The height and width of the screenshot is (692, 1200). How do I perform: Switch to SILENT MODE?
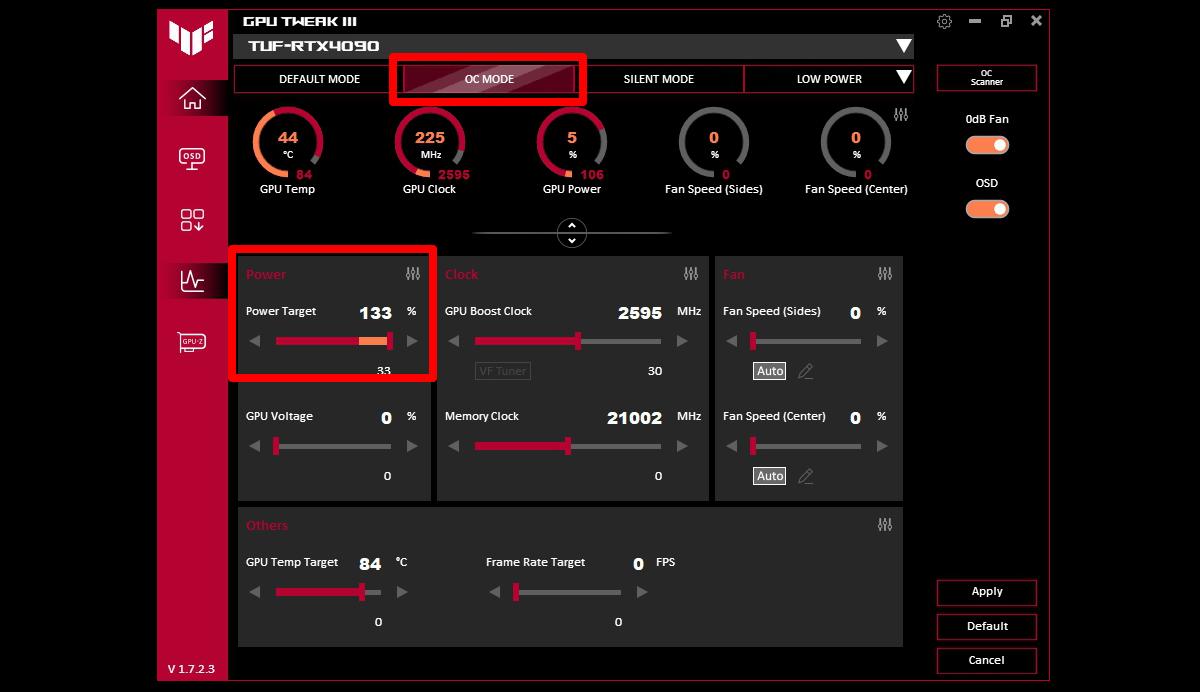point(658,79)
